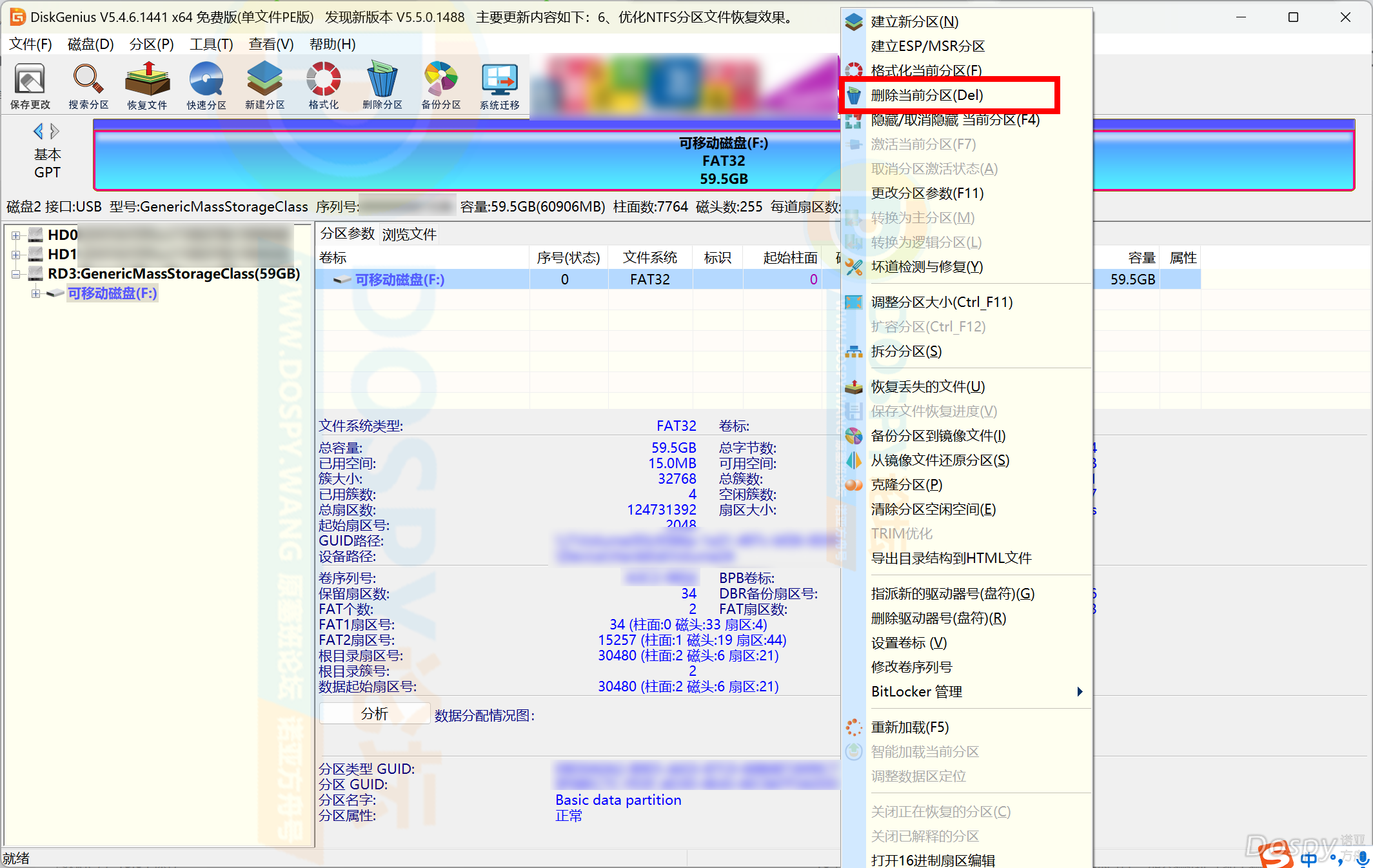Open the 分区(P) menu
The image size is (1373, 868).
click(152, 44)
